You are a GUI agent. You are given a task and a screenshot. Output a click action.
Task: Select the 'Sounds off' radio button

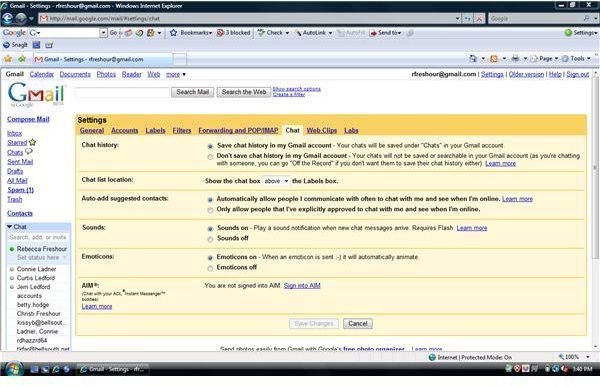click(x=210, y=239)
